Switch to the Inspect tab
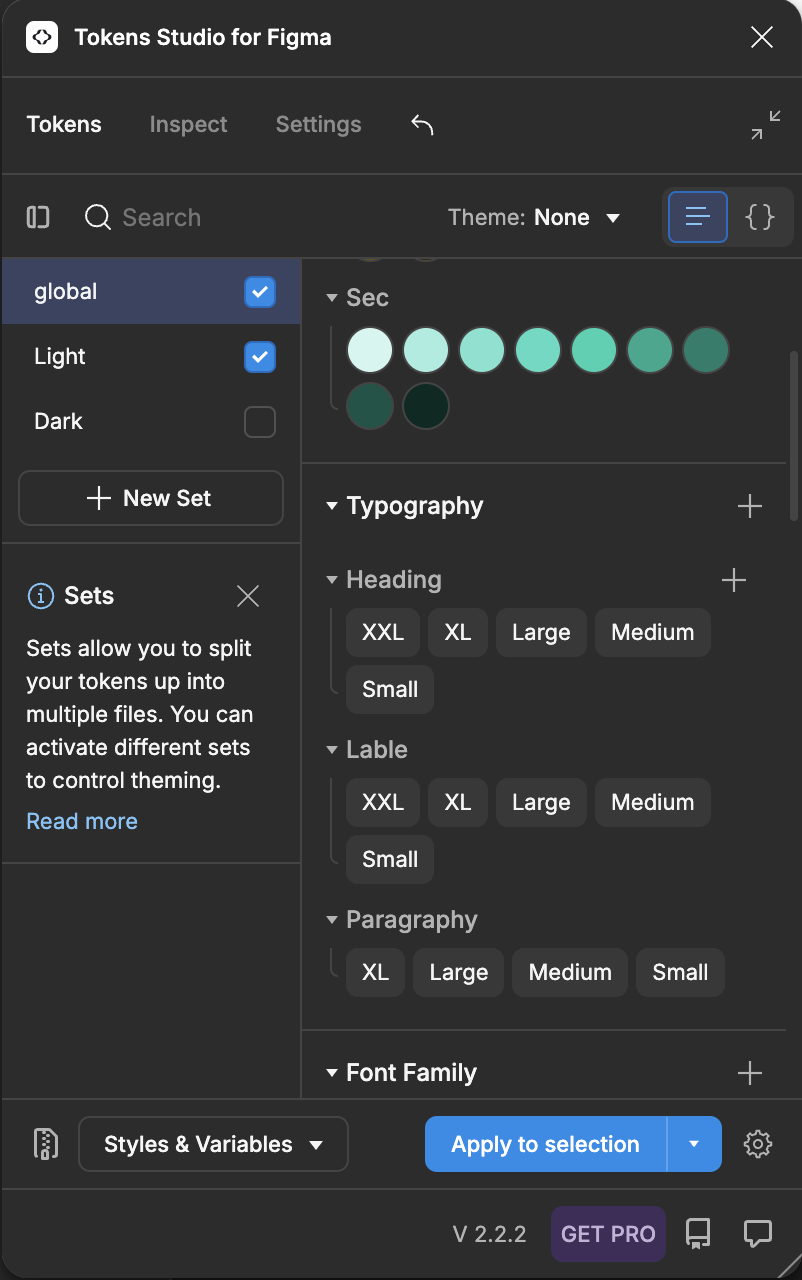Viewport: 802px width, 1280px height. pos(188,125)
